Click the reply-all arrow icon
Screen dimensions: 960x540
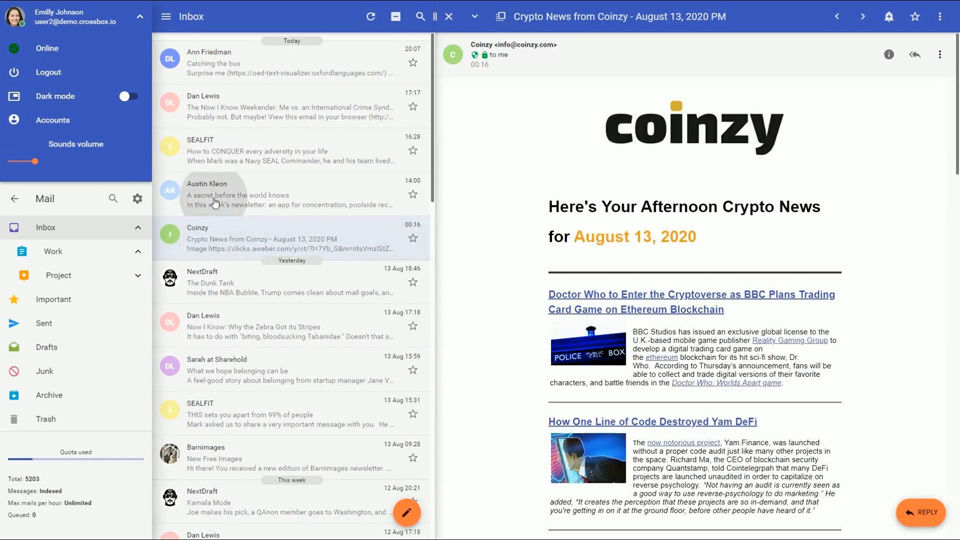[914, 54]
